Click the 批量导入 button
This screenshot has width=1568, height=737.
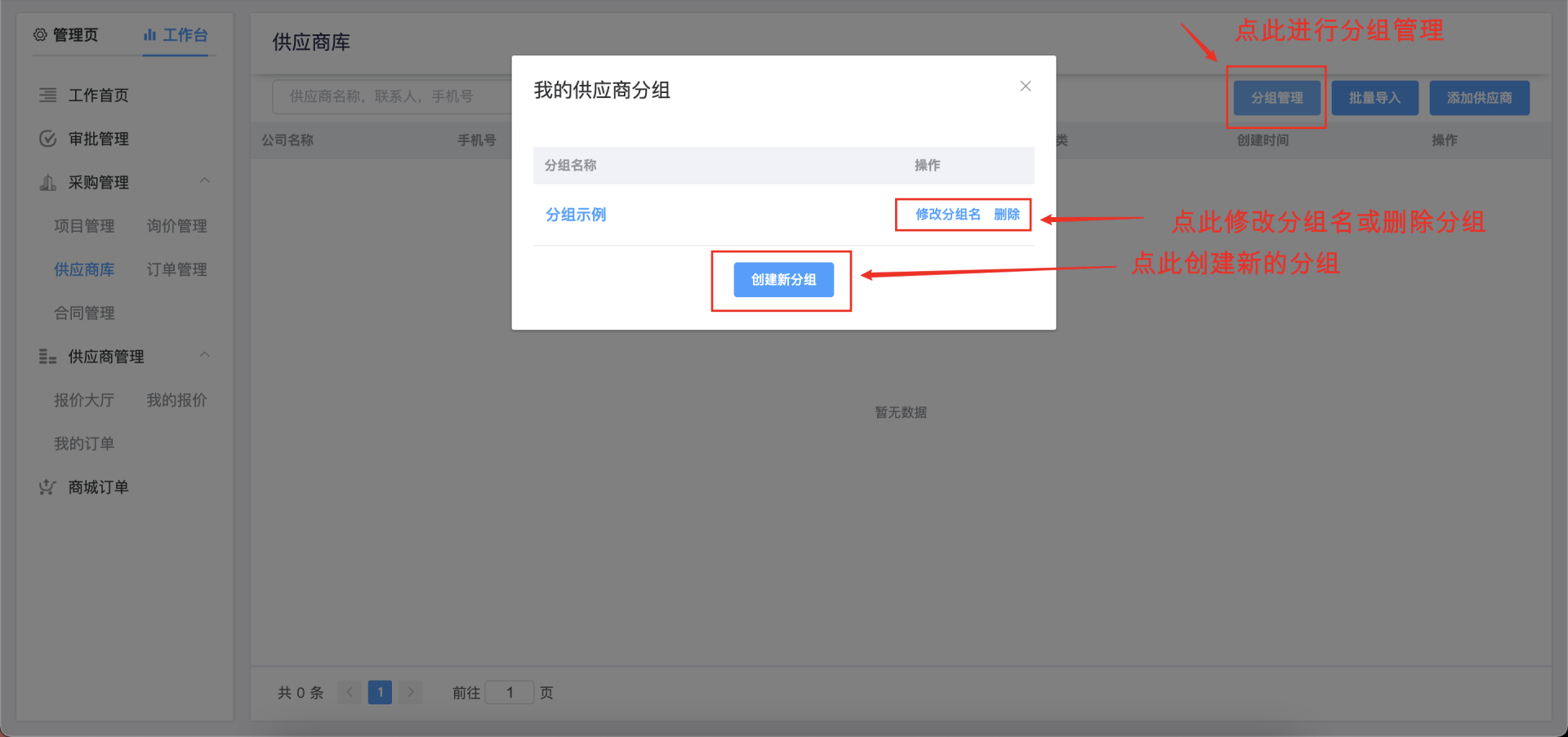1374,98
